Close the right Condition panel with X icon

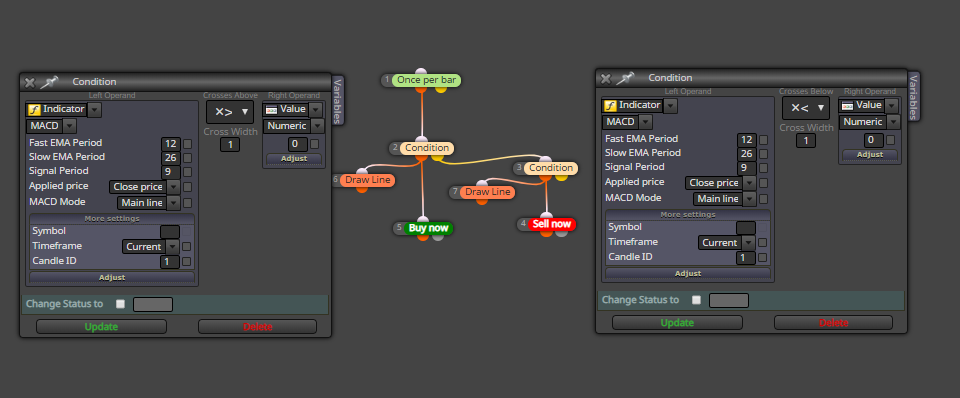pos(606,78)
